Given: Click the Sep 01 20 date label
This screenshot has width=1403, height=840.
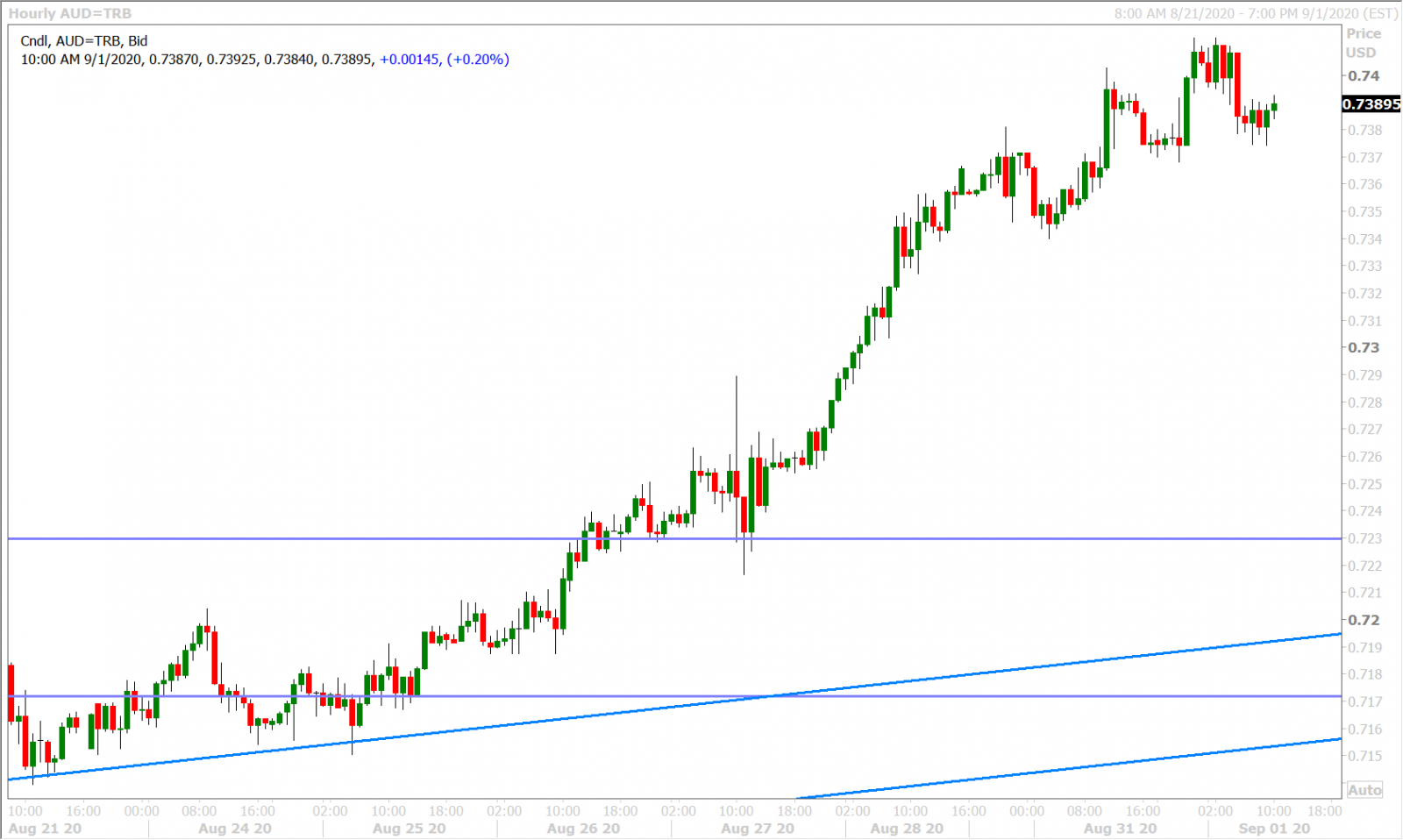Looking at the screenshot, I should point(1274,829).
